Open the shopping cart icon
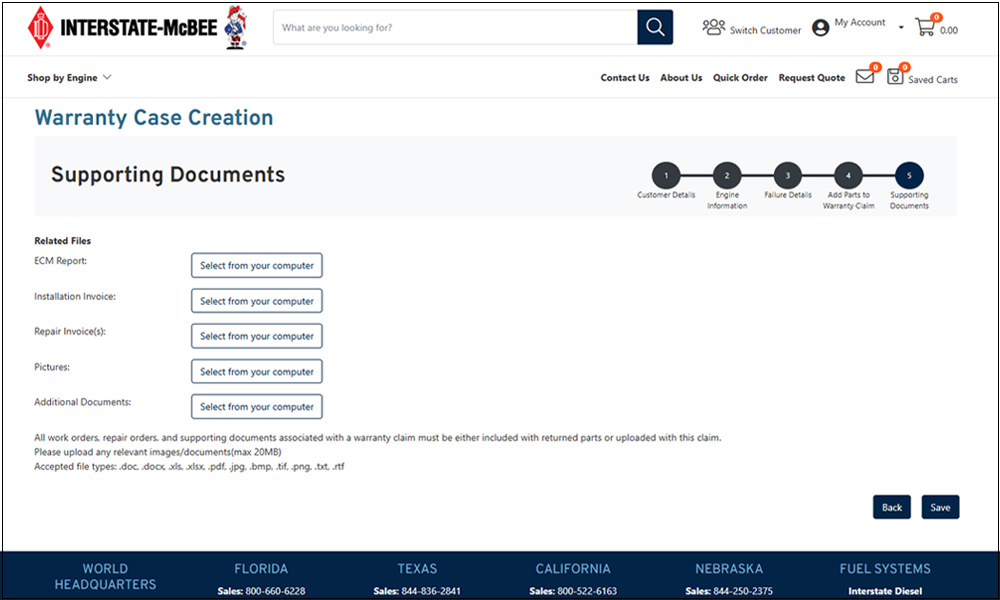The image size is (1000, 600). coord(925,28)
